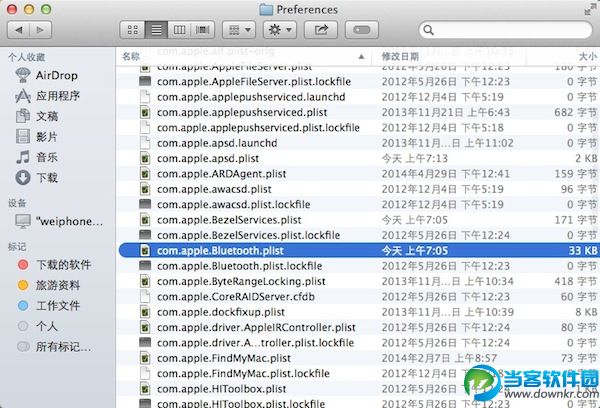Viewport: 600px width, 408px height.
Task: Select the orange 旅游资料 tag
Action: [x=49, y=285]
